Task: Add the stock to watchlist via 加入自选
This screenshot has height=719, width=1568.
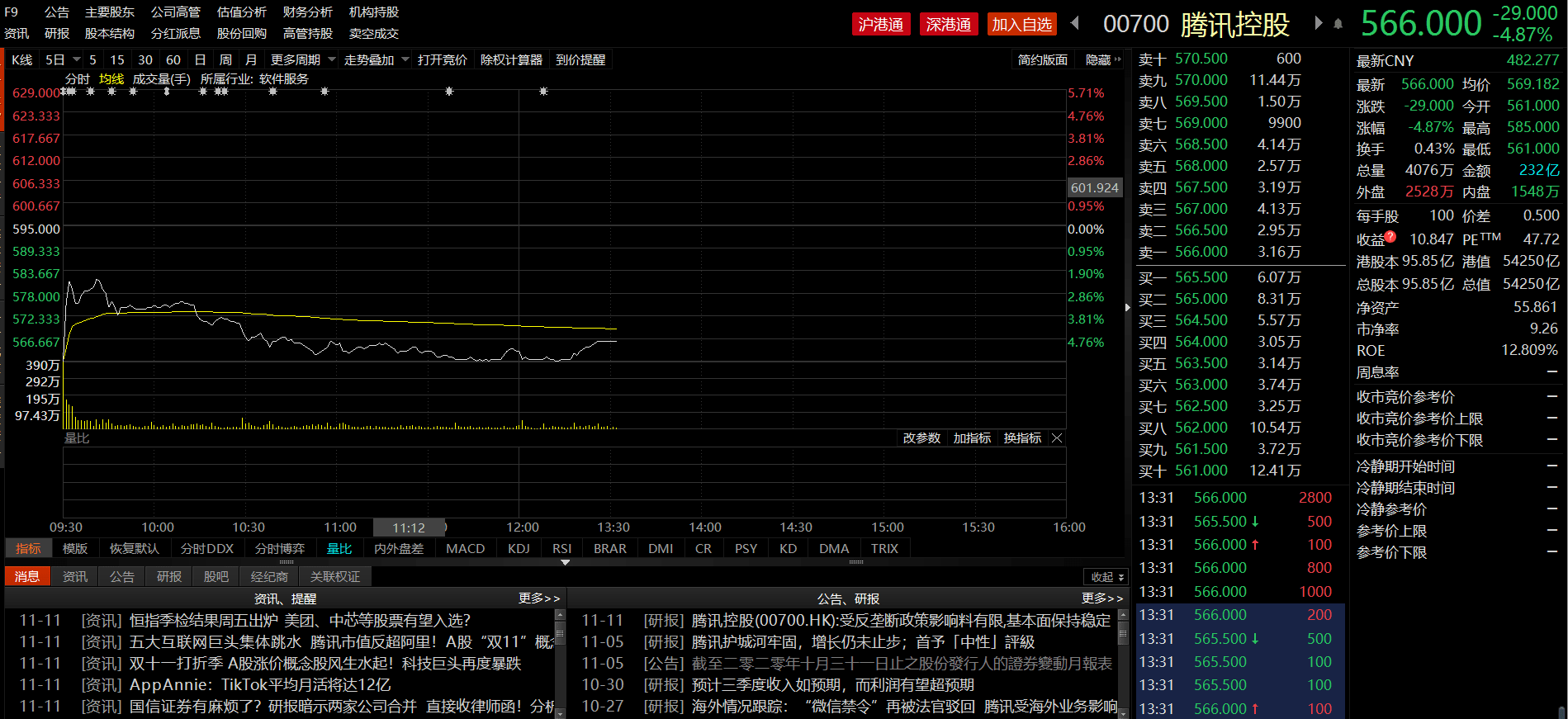Action: coord(1022,25)
